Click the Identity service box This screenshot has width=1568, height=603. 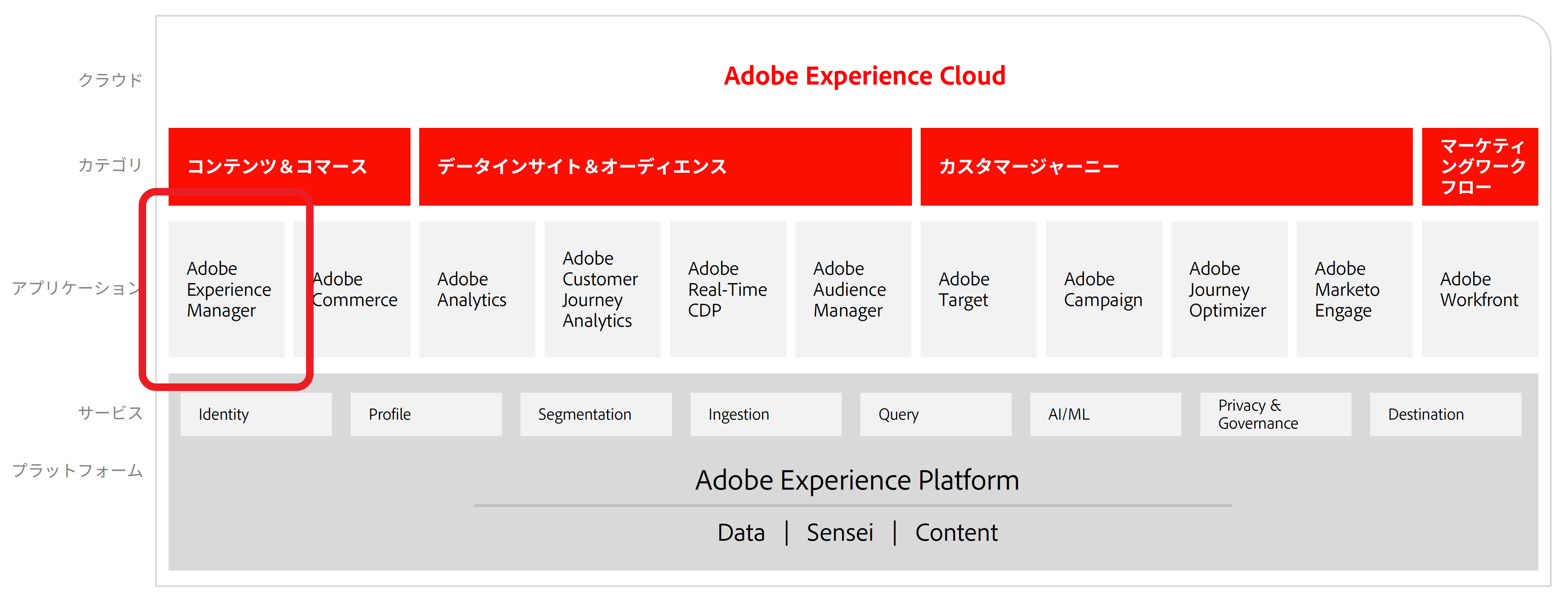tap(256, 414)
